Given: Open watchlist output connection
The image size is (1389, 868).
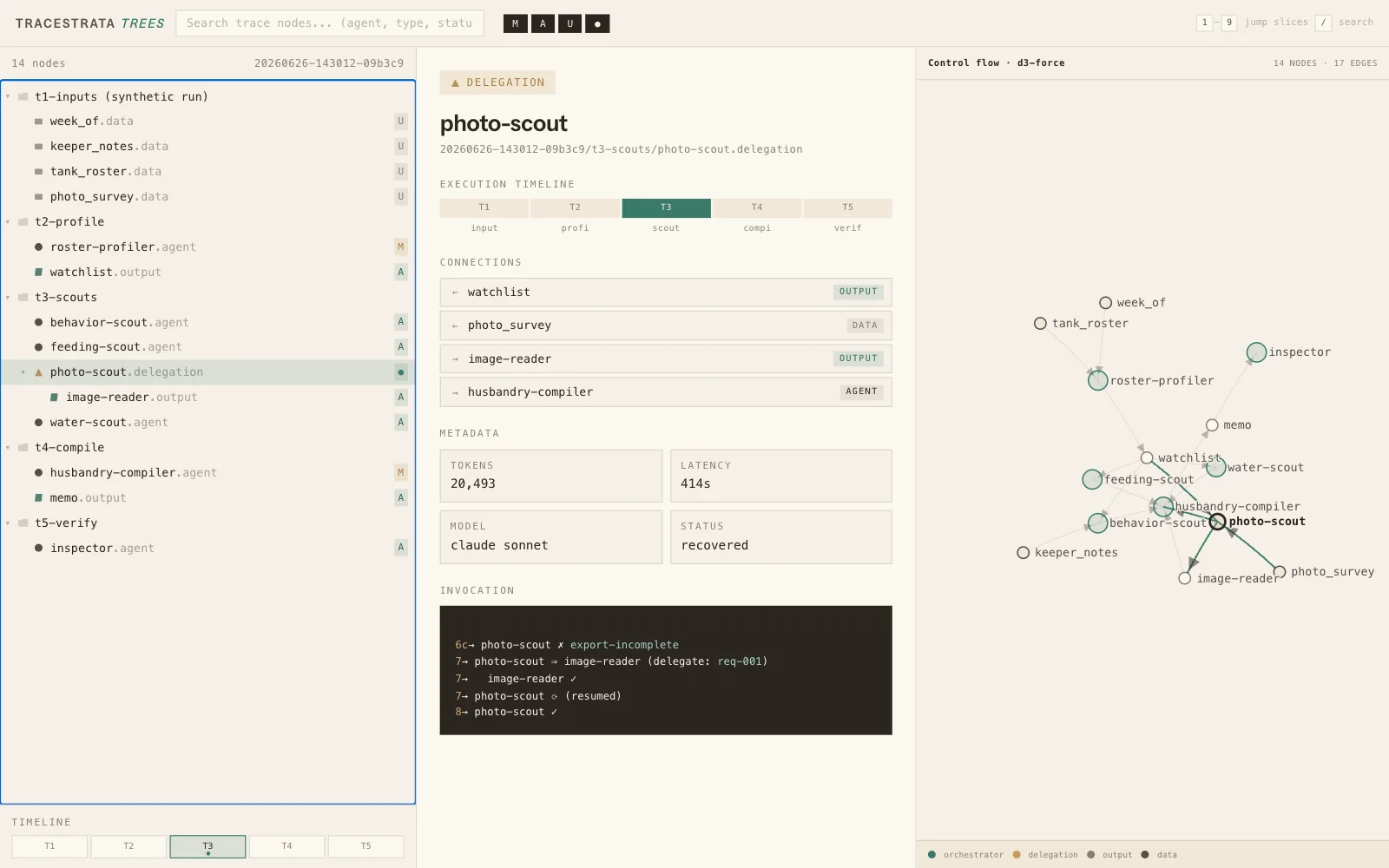Looking at the screenshot, I should pos(666,293).
